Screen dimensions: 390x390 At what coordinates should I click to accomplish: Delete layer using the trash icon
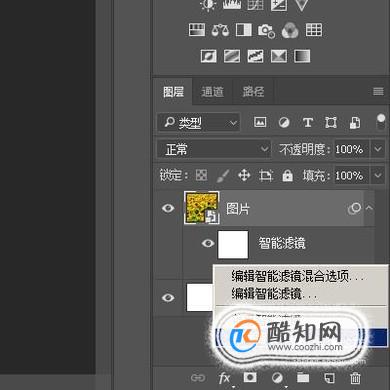pos(355,378)
